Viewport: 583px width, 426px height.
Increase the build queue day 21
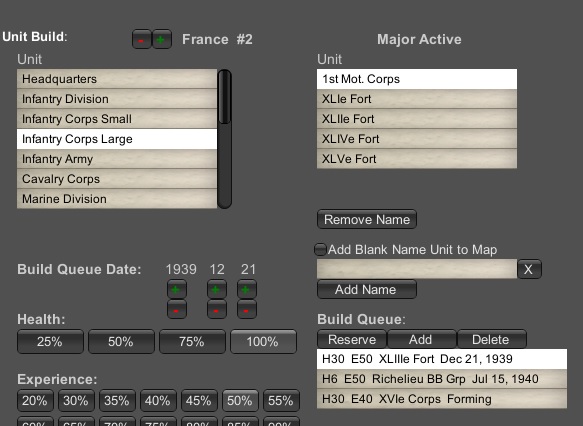pyautogui.click(x=247, y=289)
